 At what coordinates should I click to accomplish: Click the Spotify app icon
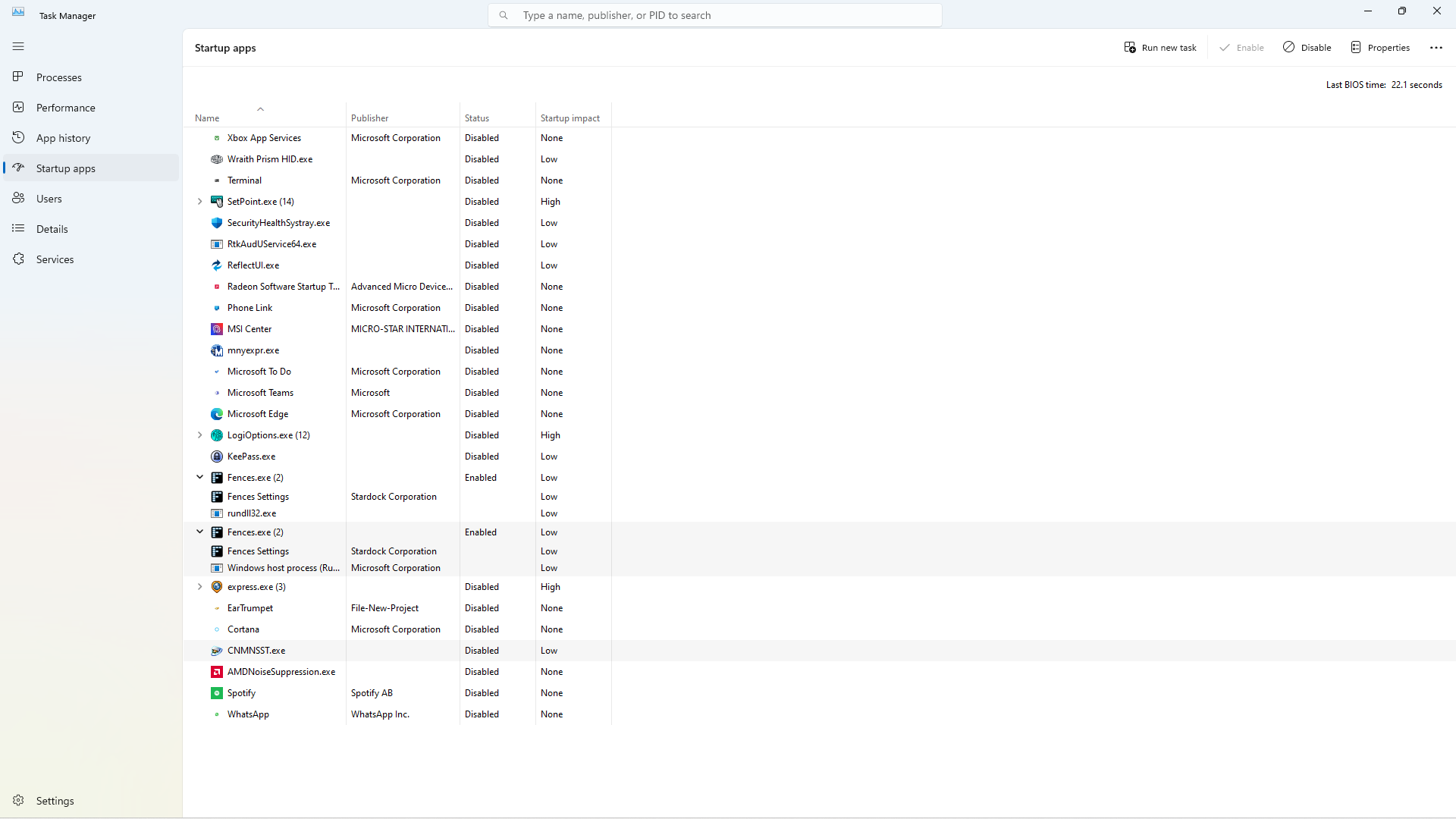coord(217,693)
